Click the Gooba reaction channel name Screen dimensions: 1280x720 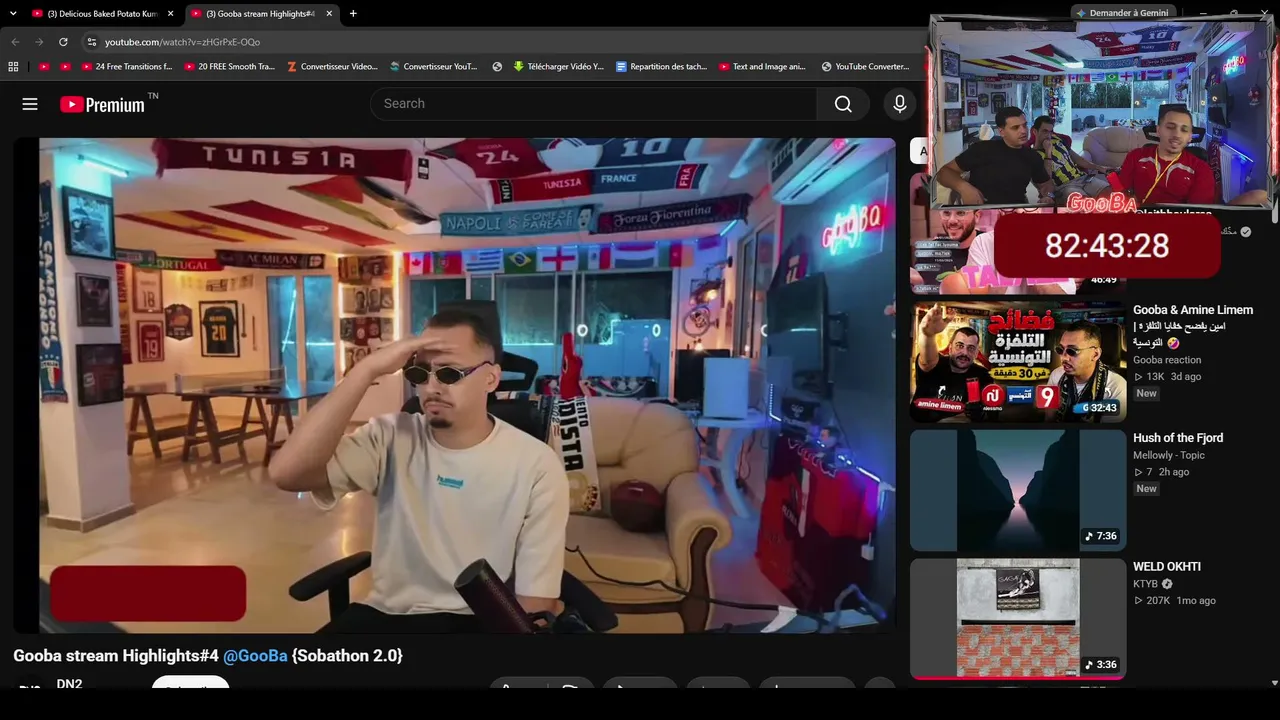pos(1167,360)
